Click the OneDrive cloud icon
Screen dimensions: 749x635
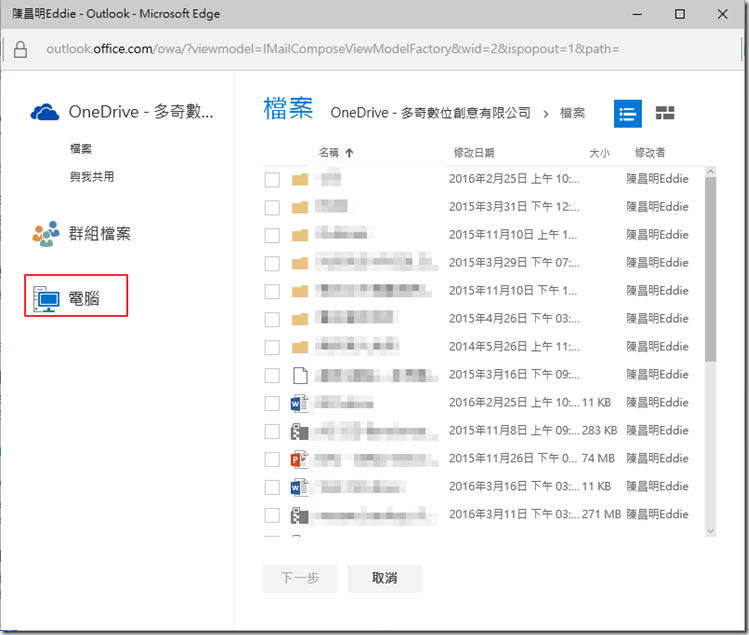(45, 112)
